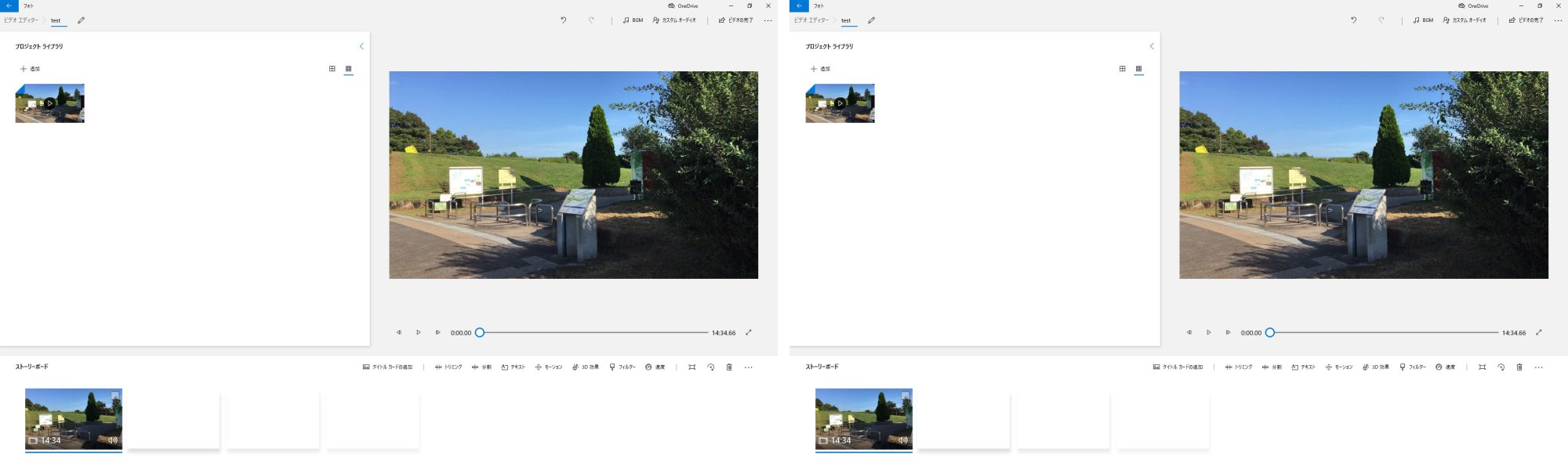Click the trash delete icon in left storyboard toolbar
Screen dimensions: 1568x470
point(729,367)
